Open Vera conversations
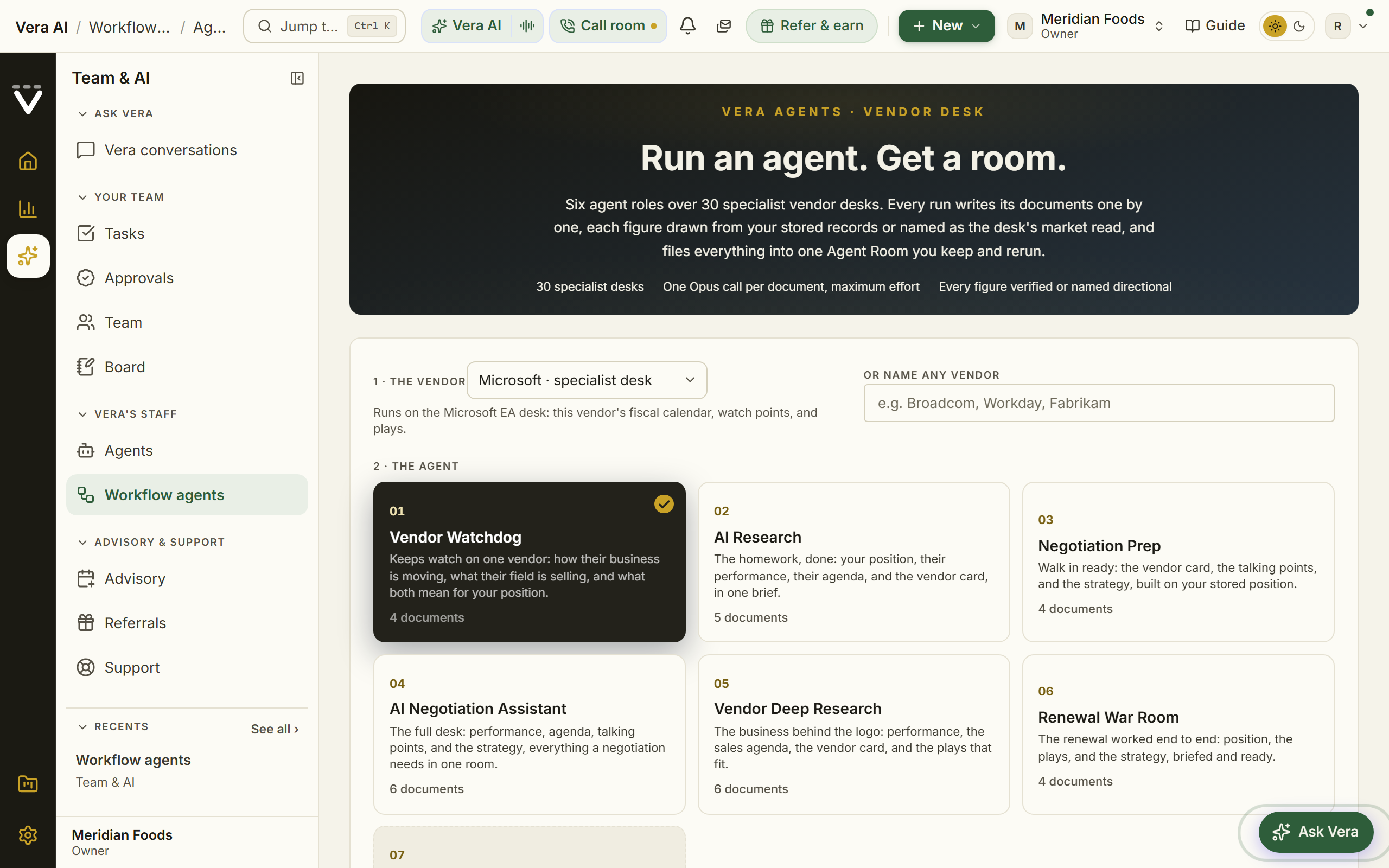The height and width of the screenshot is (868, 1389). pyautogui.click(x=187, y=150)
